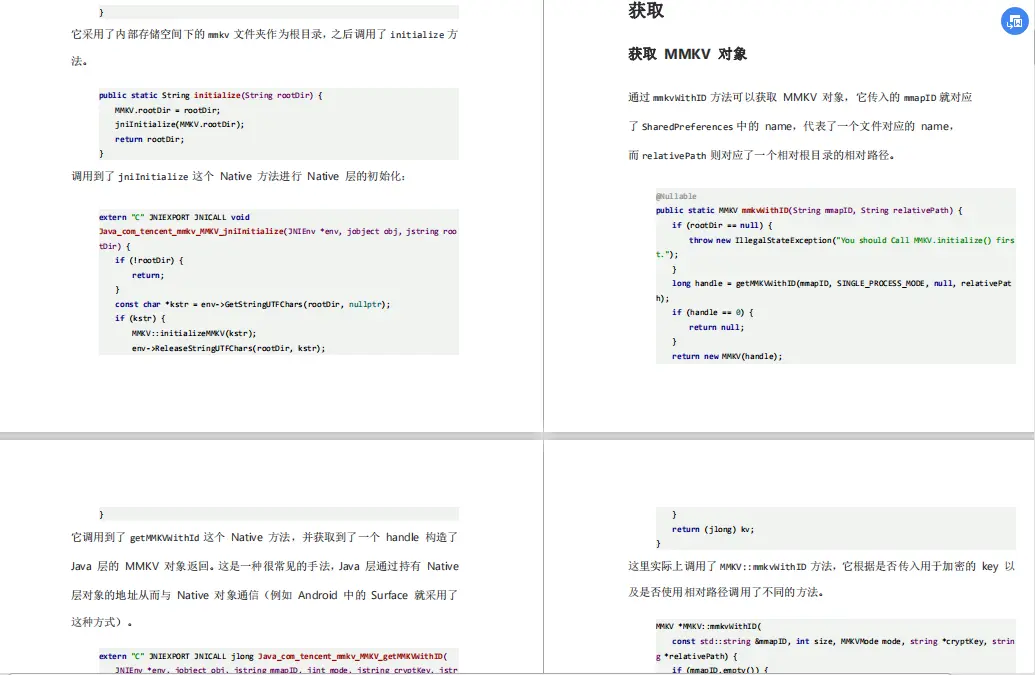The image size is (1035, 675).
Task: Click the text "这种方式）。"
Action: 102,622
